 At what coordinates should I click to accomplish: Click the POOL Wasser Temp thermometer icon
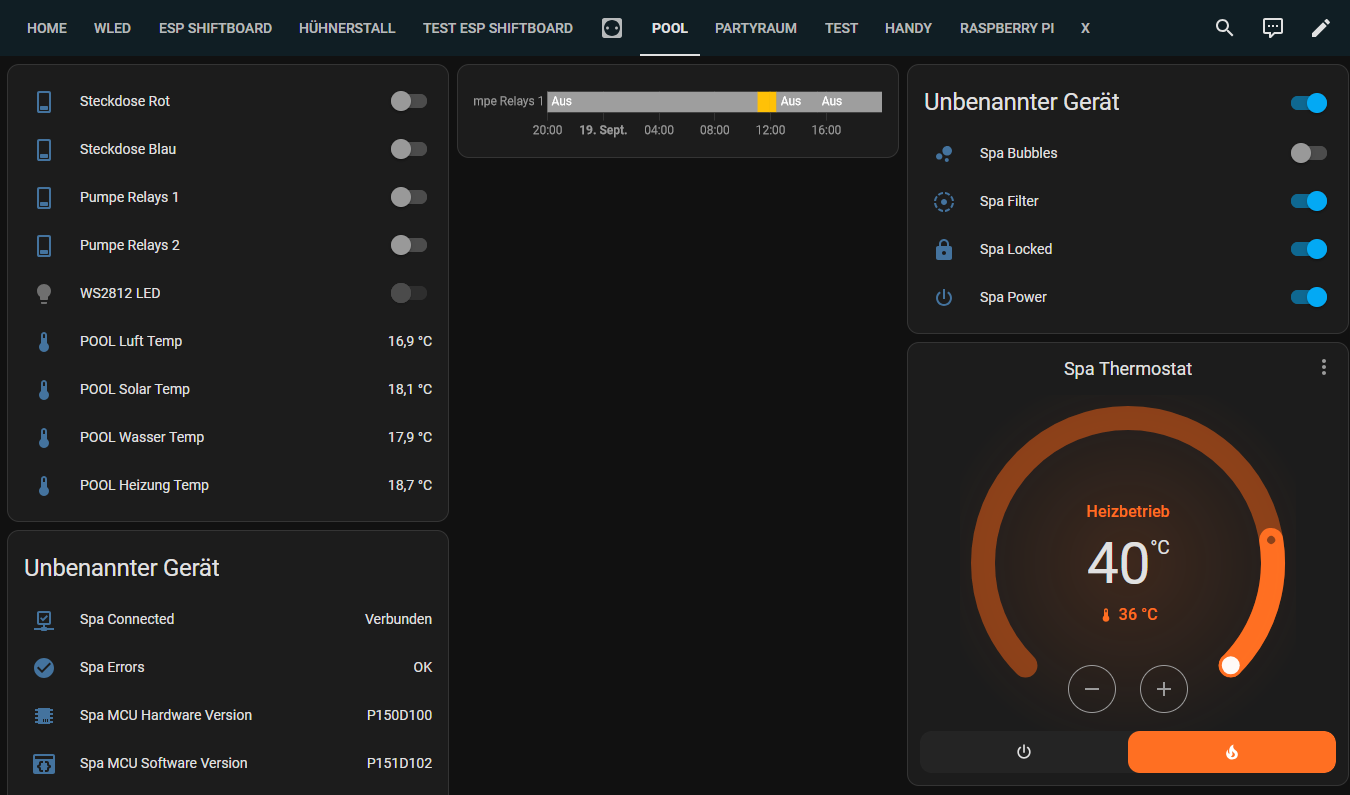click(43, 437)
